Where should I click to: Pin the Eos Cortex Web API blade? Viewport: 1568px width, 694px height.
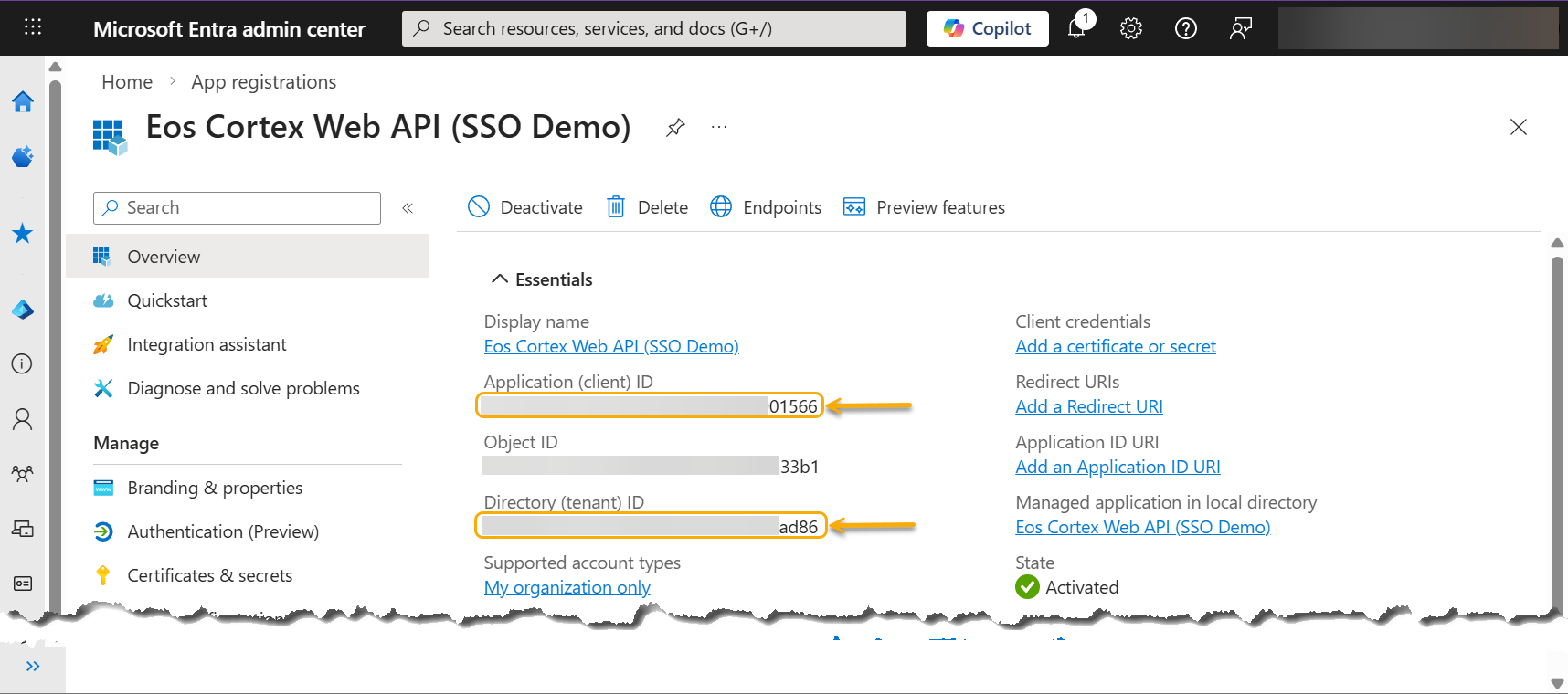(675, 127)
